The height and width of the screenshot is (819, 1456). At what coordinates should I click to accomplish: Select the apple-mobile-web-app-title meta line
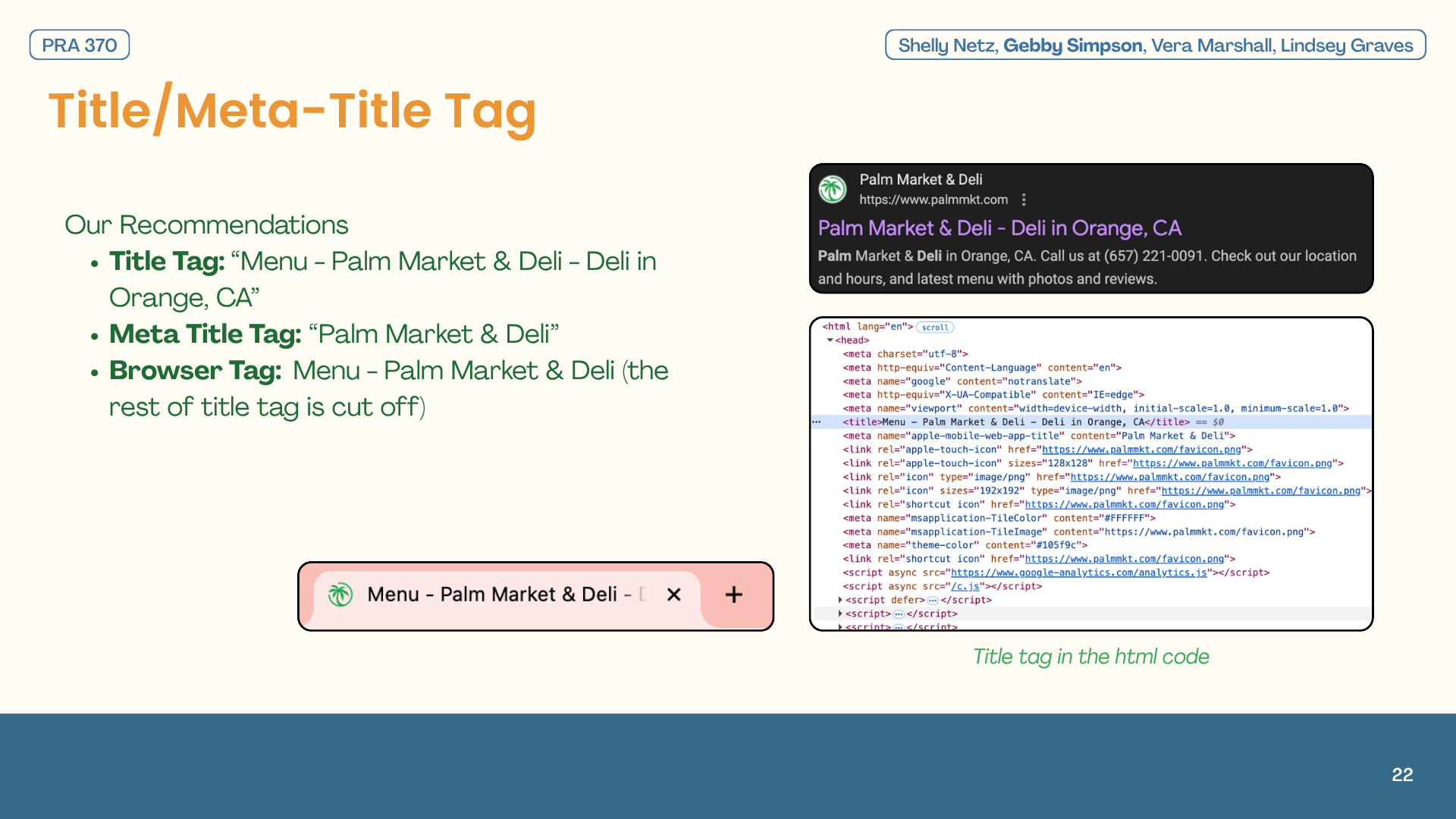pyautogui.click(x=1039, y=436)
